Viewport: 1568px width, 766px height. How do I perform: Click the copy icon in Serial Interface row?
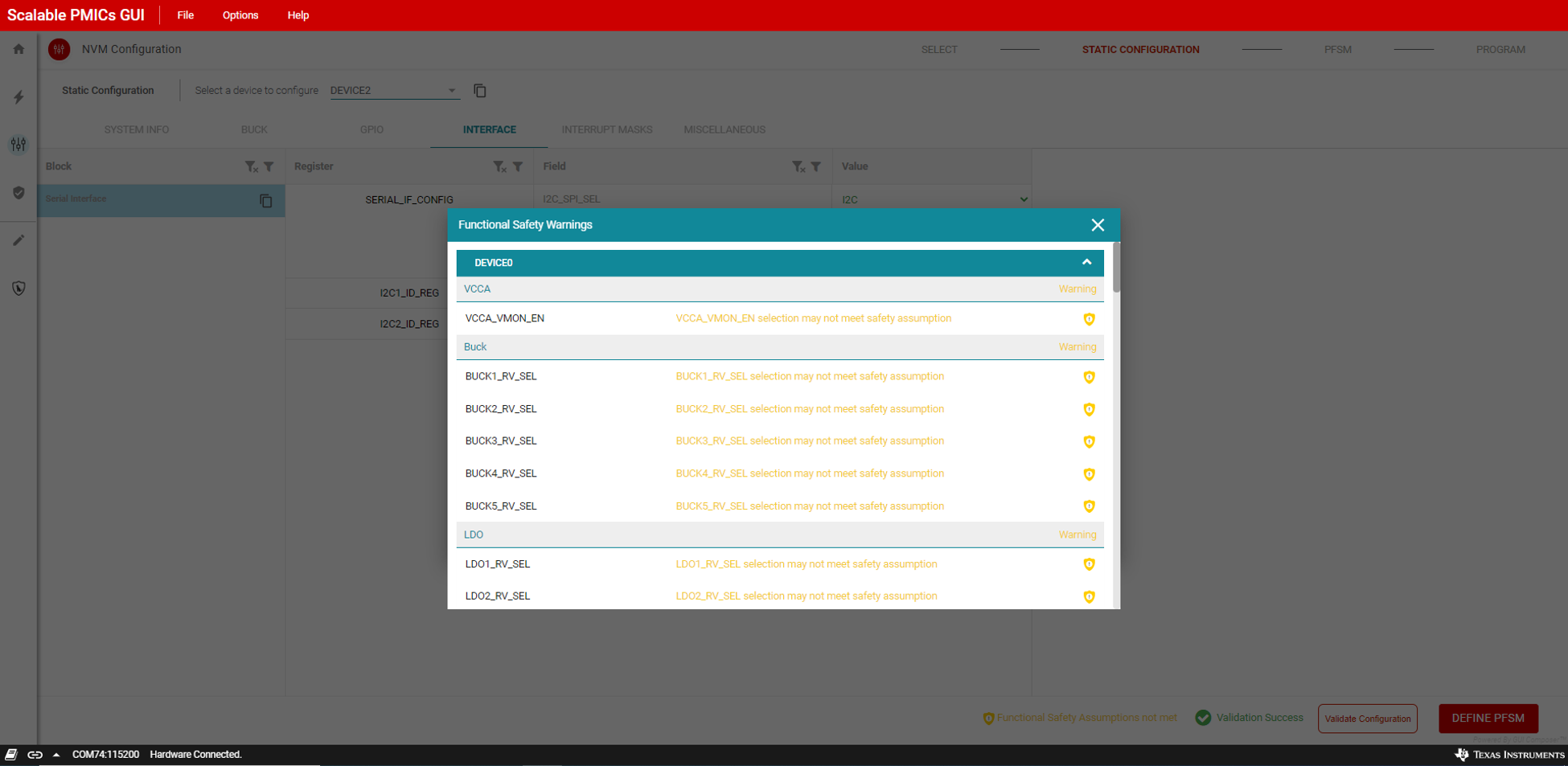[x=266, y=201]
